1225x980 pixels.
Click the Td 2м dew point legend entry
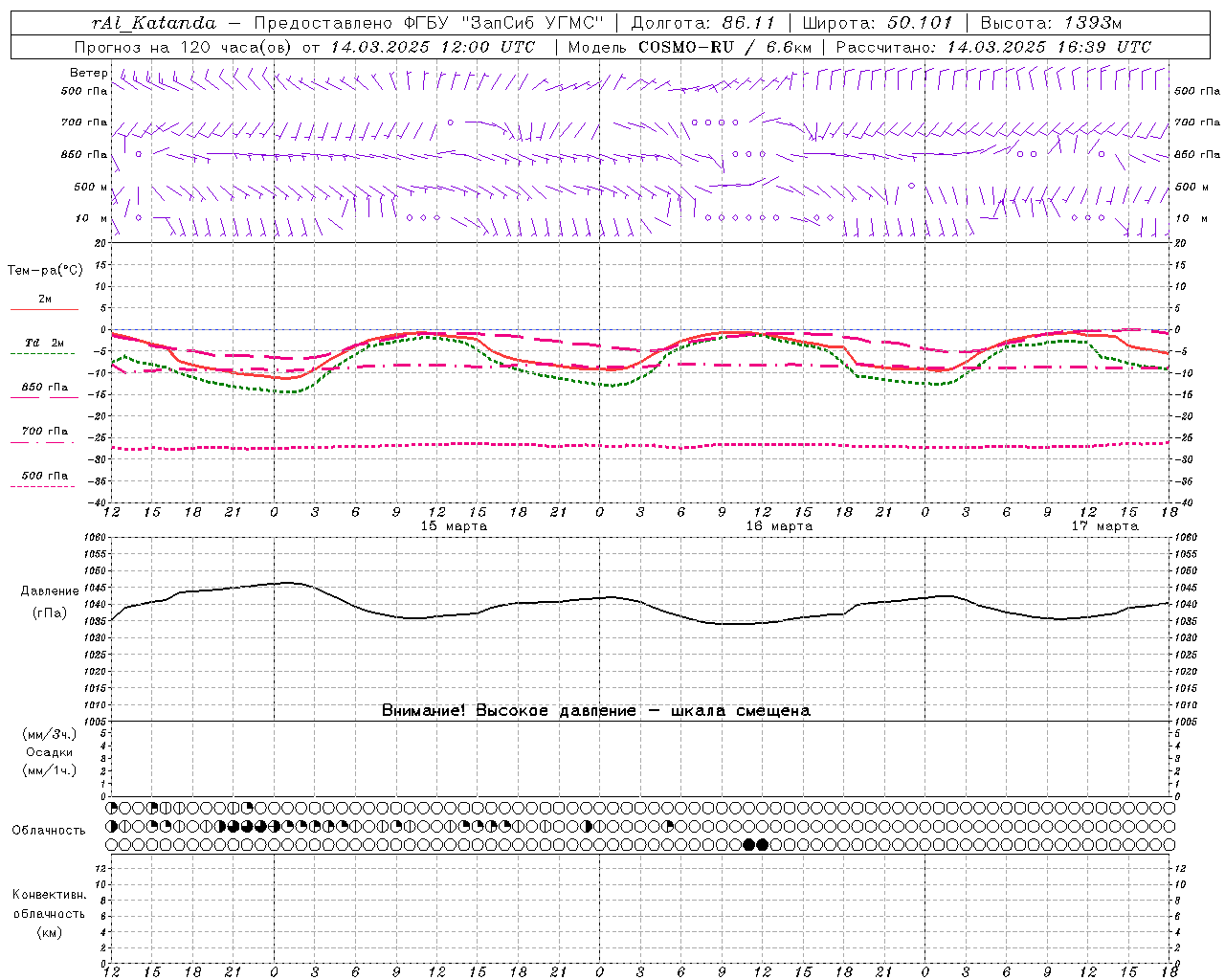(44, 343)
